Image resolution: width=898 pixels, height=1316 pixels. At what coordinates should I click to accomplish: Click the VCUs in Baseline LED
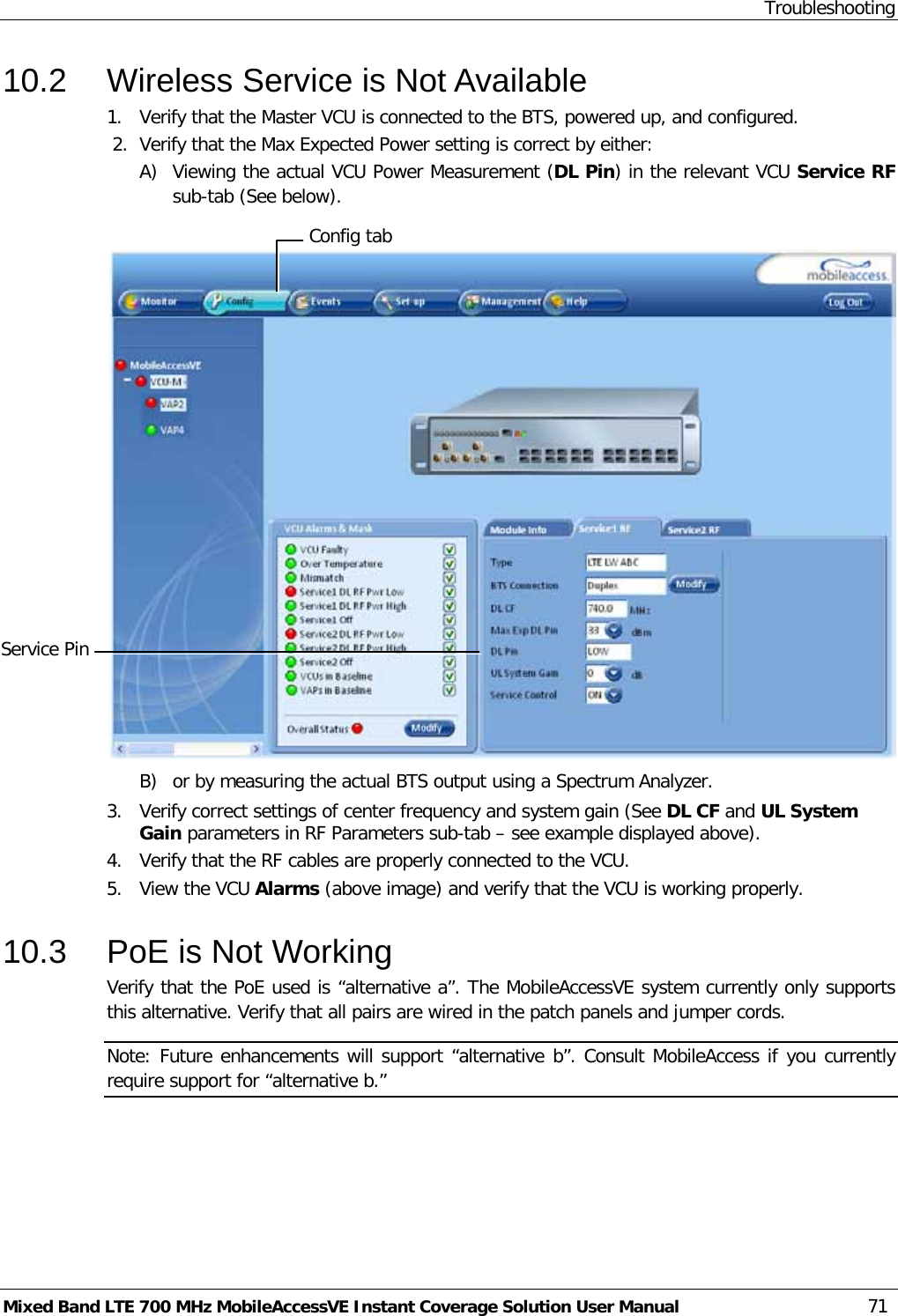(291, 676)
